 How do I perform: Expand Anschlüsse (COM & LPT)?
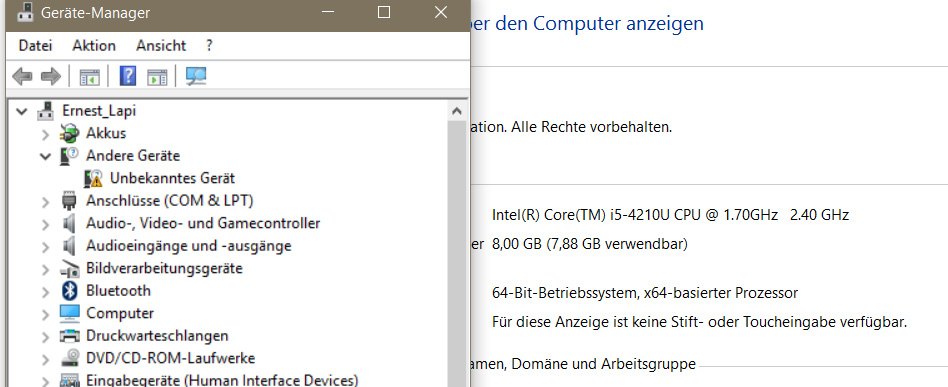[45, 201]
